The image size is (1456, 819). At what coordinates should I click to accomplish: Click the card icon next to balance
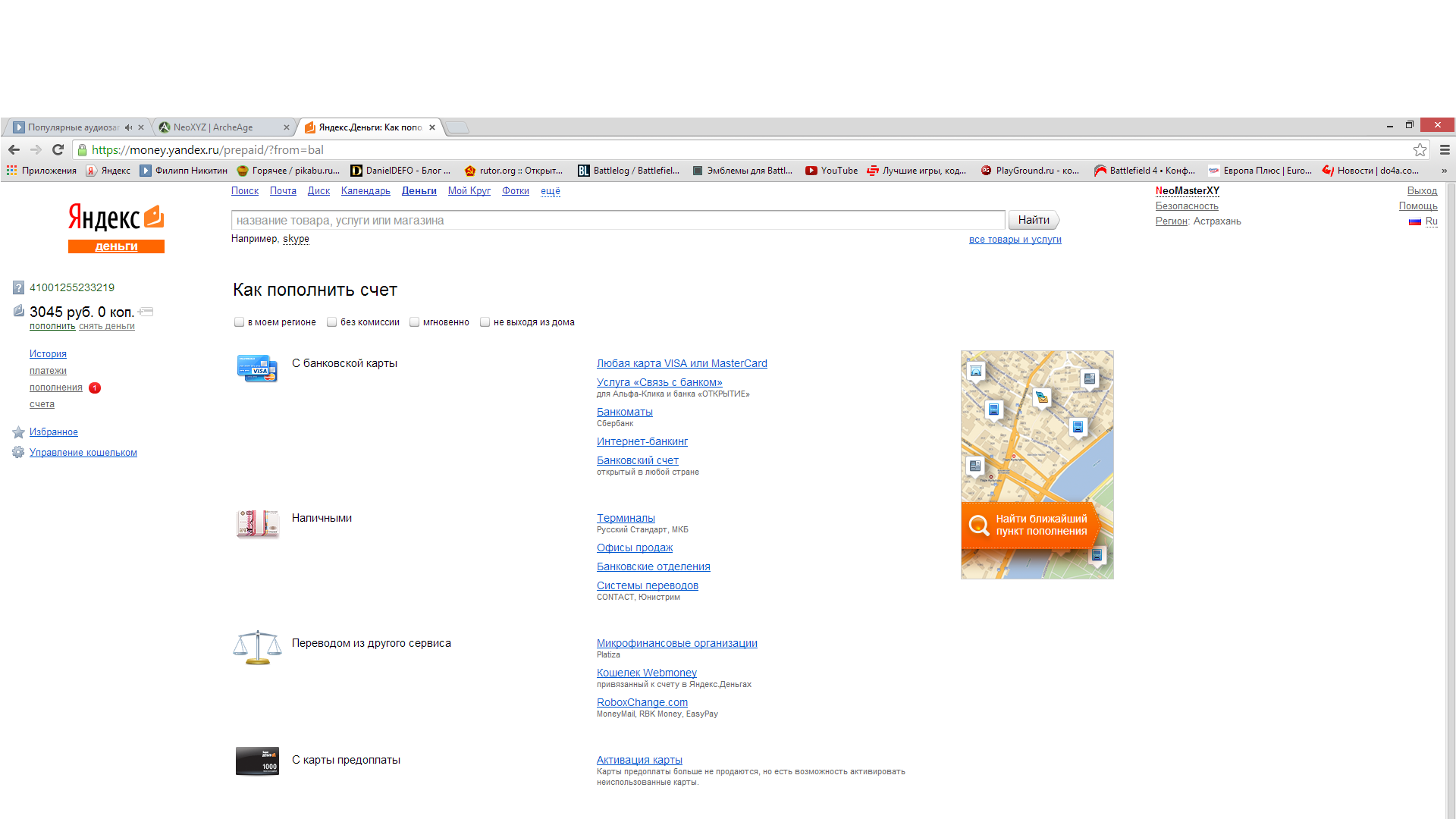coord(146,312)
